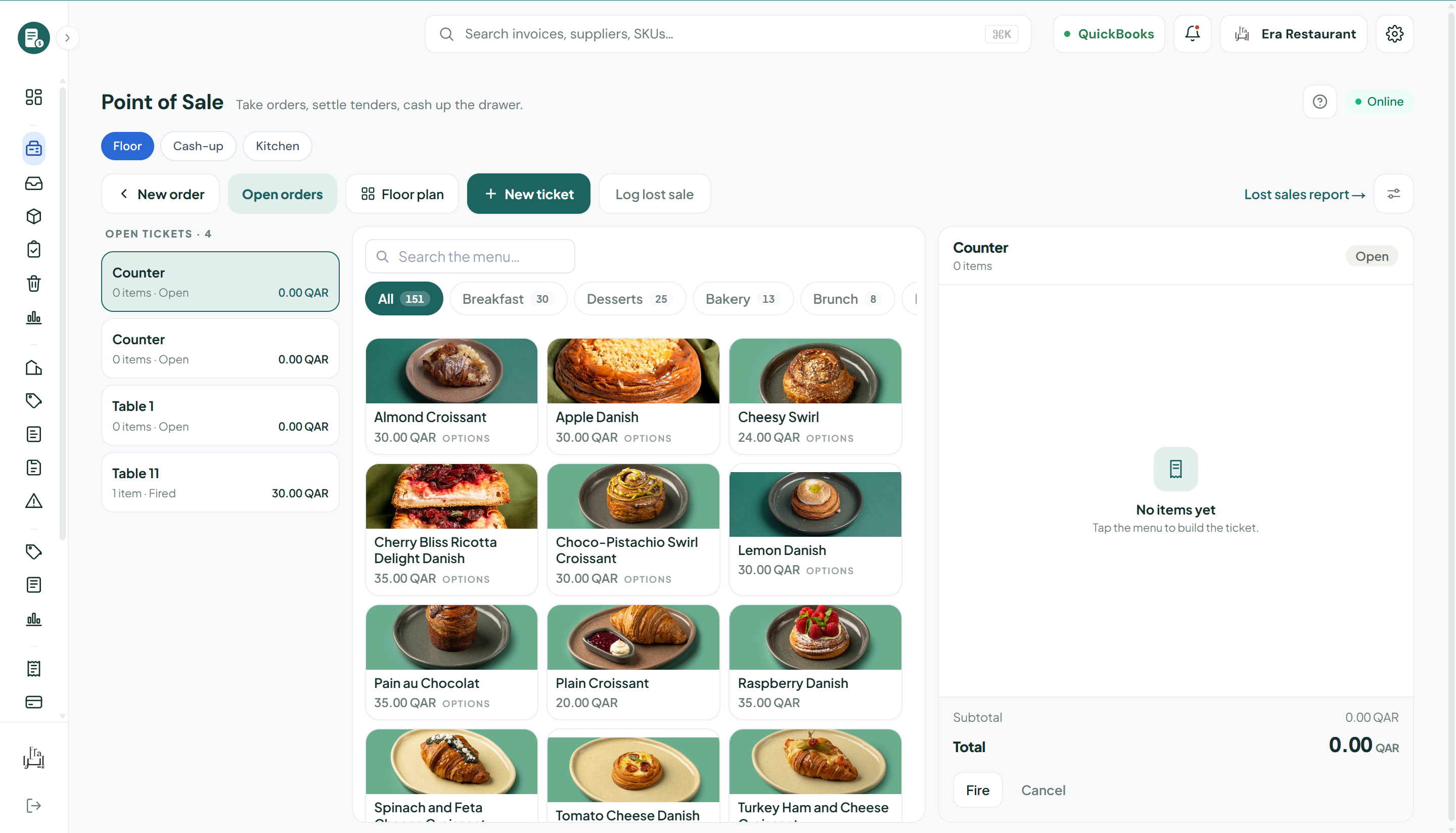This screenshot has width=1456, height=833.
Task: Add Pain au Chocolat to the ticket
Action: pos(451,662)
